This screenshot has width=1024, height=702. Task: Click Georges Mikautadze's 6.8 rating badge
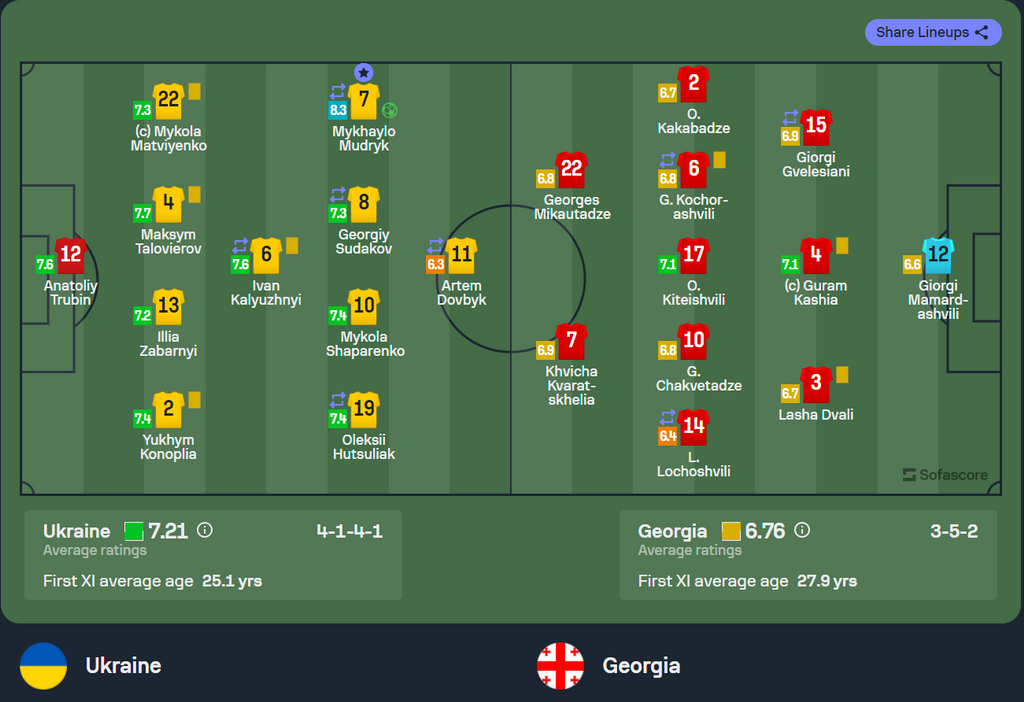pyautogui.click(x=545, y=178)
